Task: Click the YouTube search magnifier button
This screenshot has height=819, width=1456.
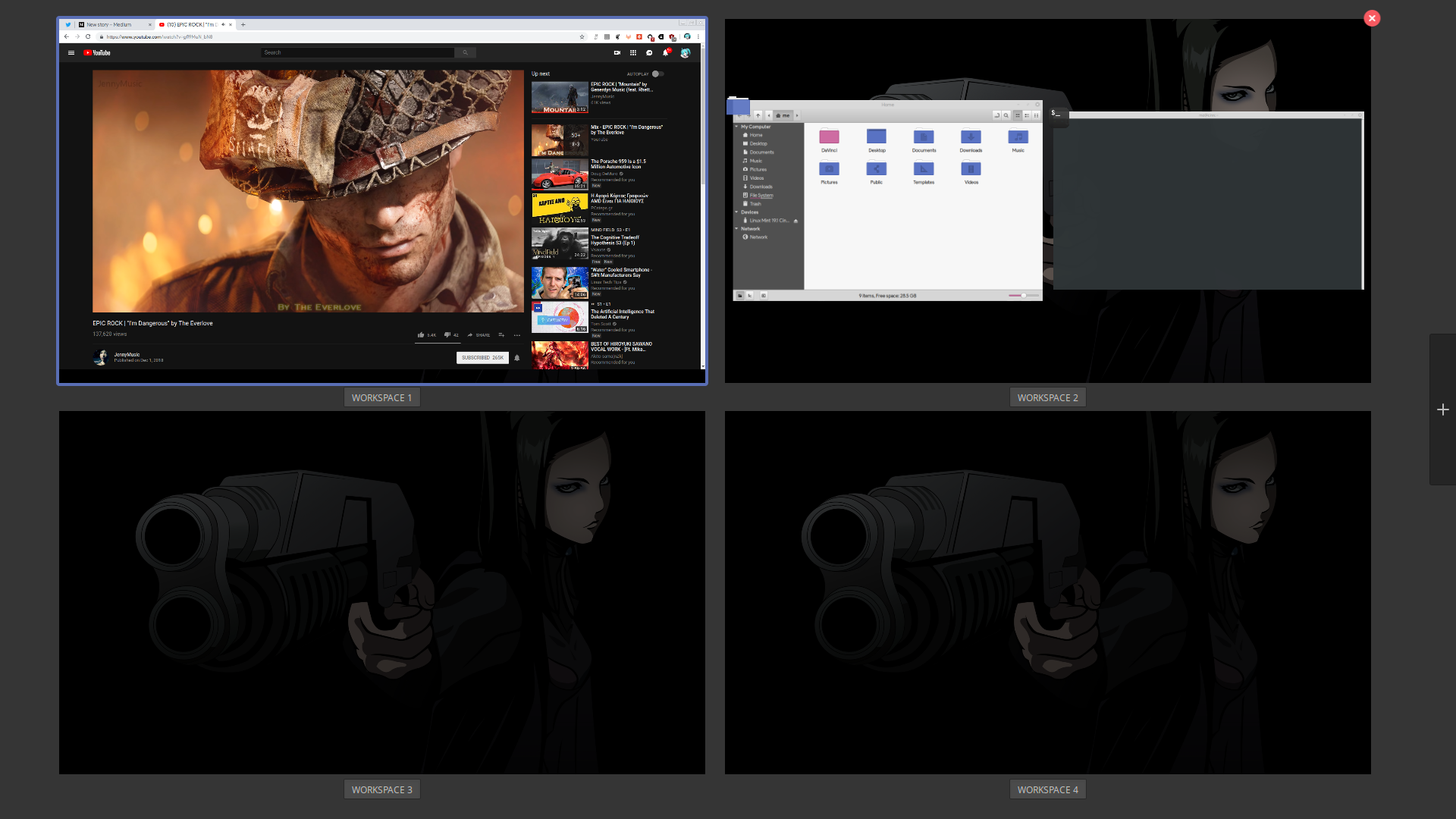Action: 466,53
